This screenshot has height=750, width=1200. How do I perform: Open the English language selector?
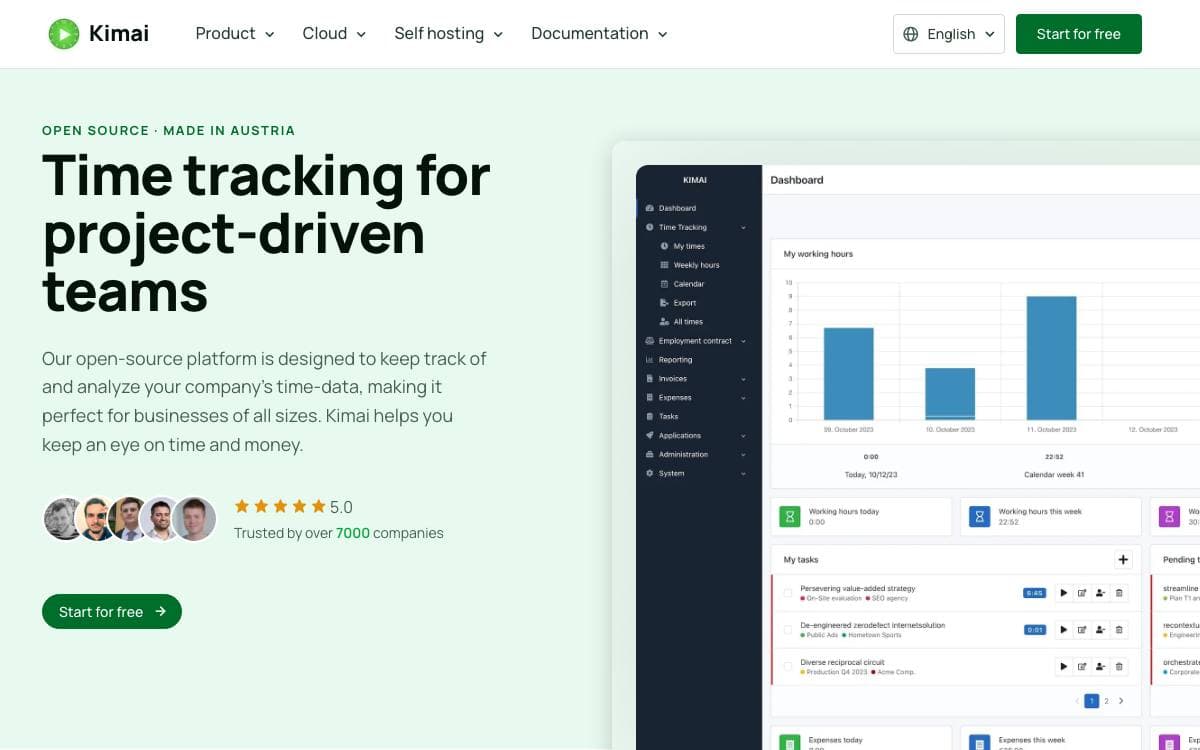[949, 34]
